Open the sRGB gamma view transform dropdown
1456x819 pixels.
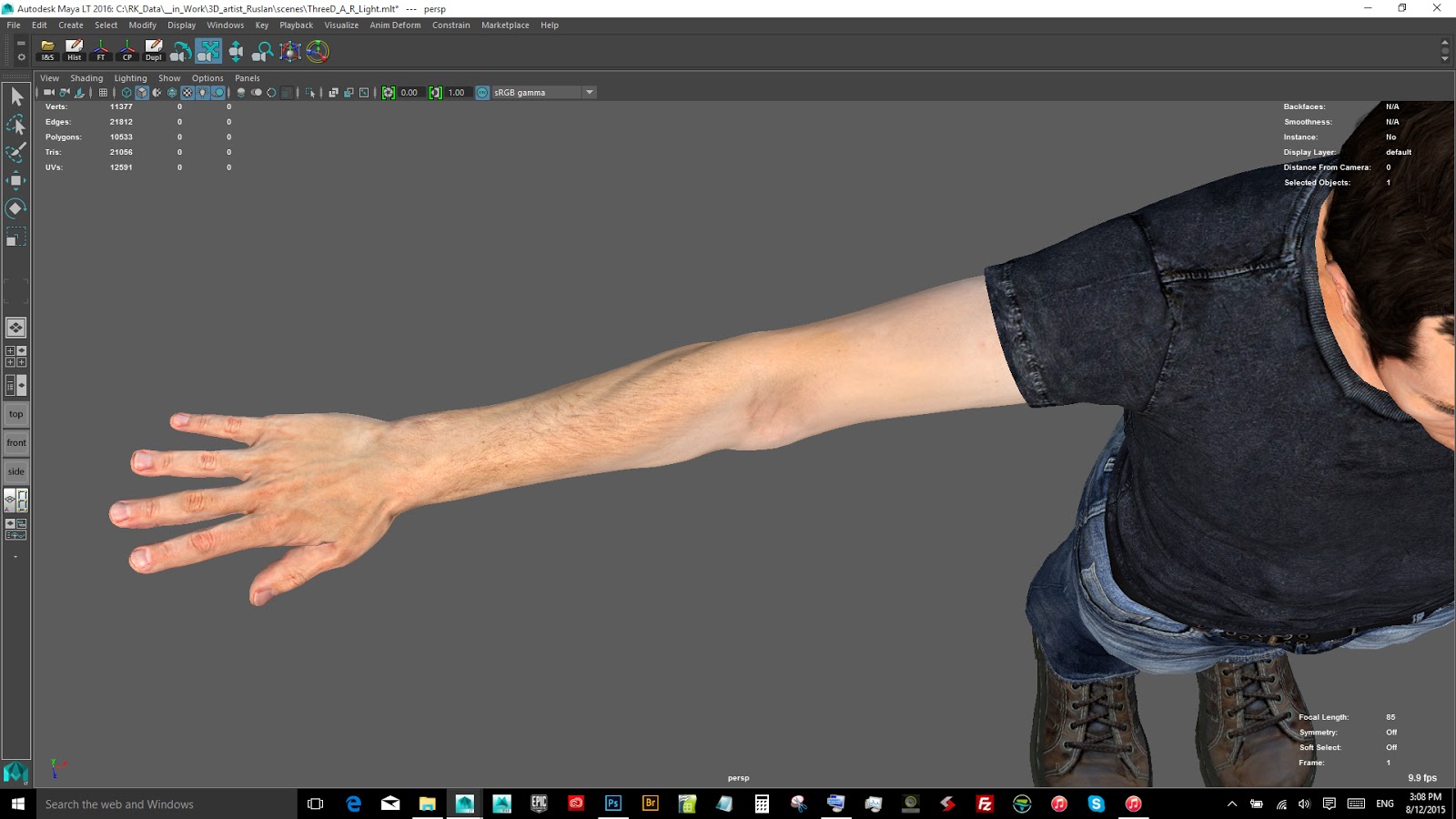click(x=543, y=93)
